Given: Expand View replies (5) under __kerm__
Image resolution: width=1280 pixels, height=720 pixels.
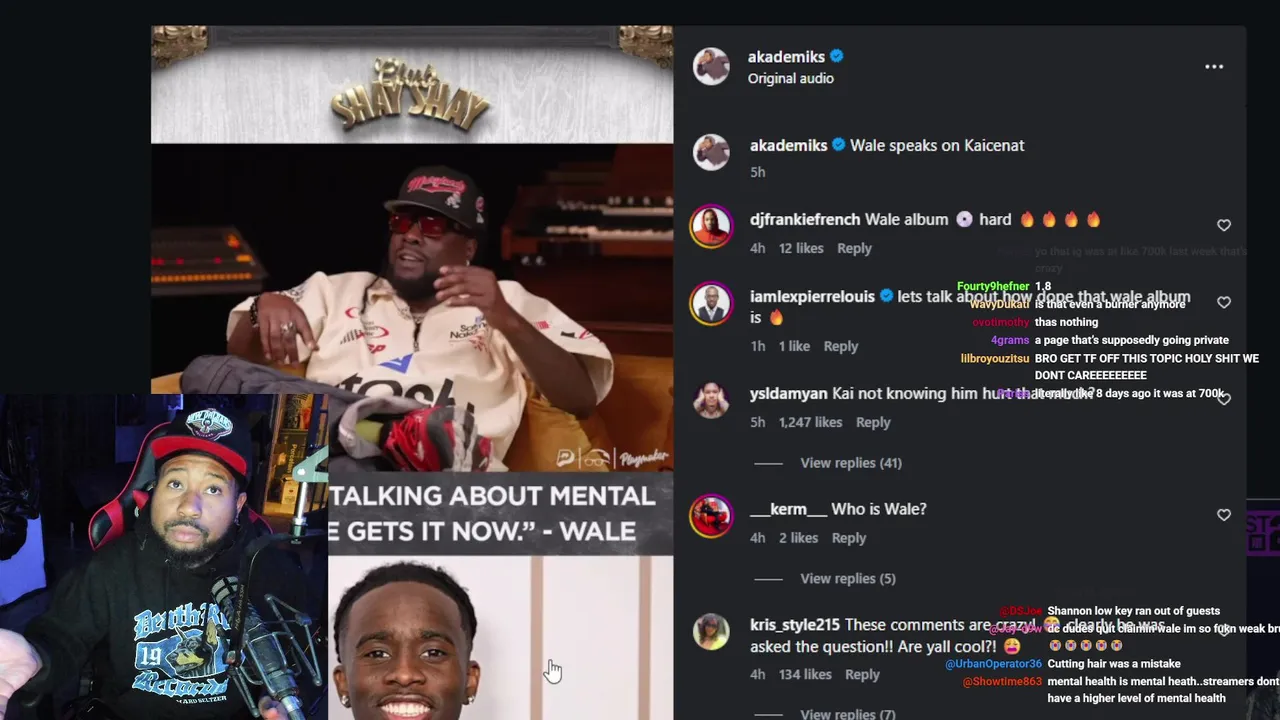Looking at the screenshot, I should coord(848,579).
